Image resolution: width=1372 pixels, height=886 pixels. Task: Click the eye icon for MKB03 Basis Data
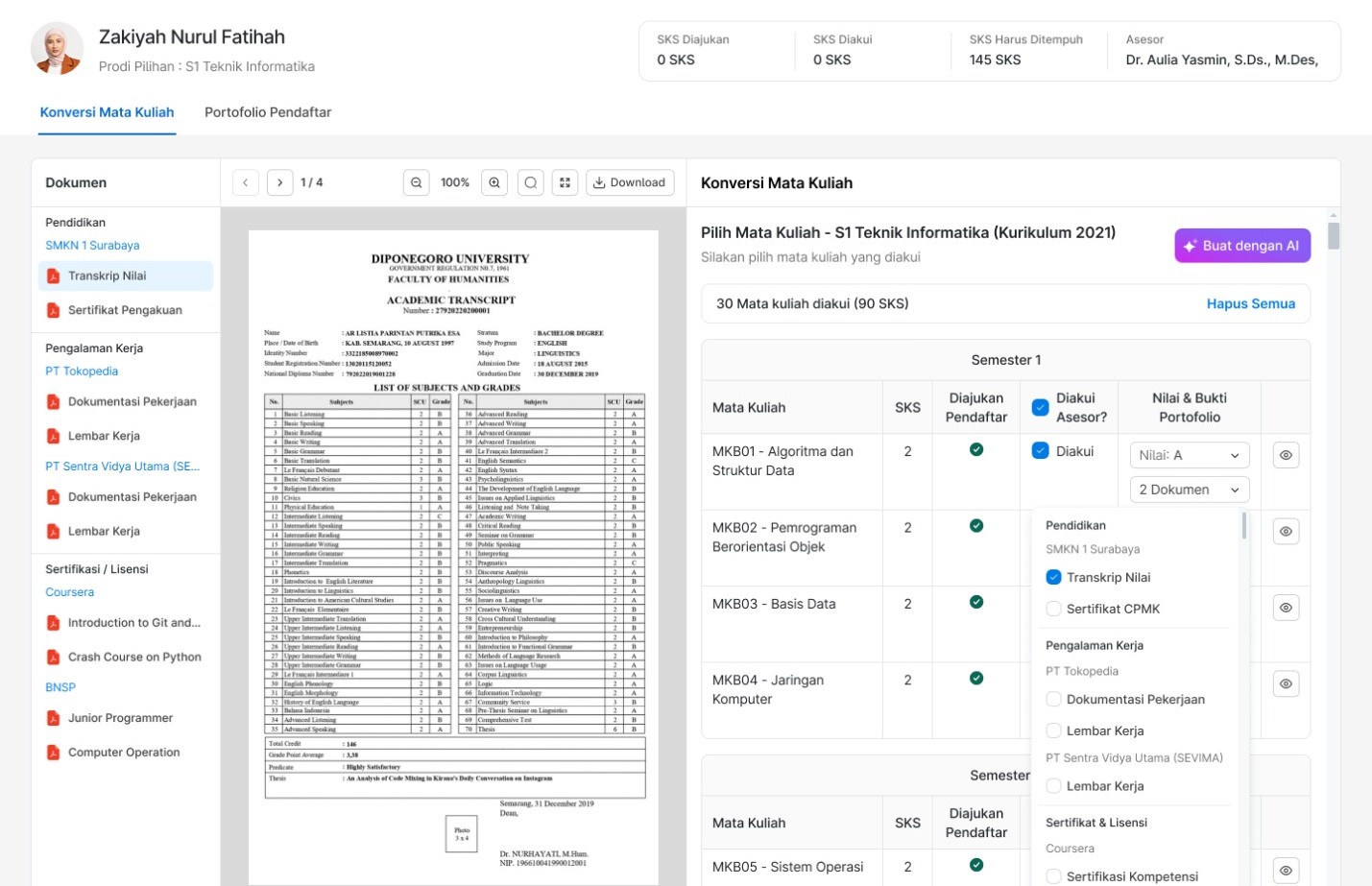1286,608
